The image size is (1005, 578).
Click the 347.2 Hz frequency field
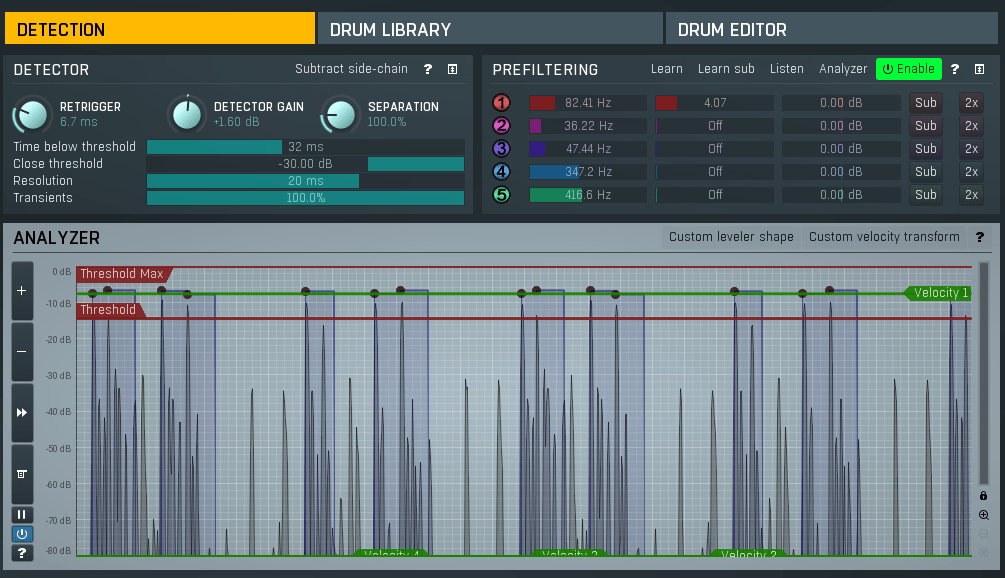click(588, 172)
